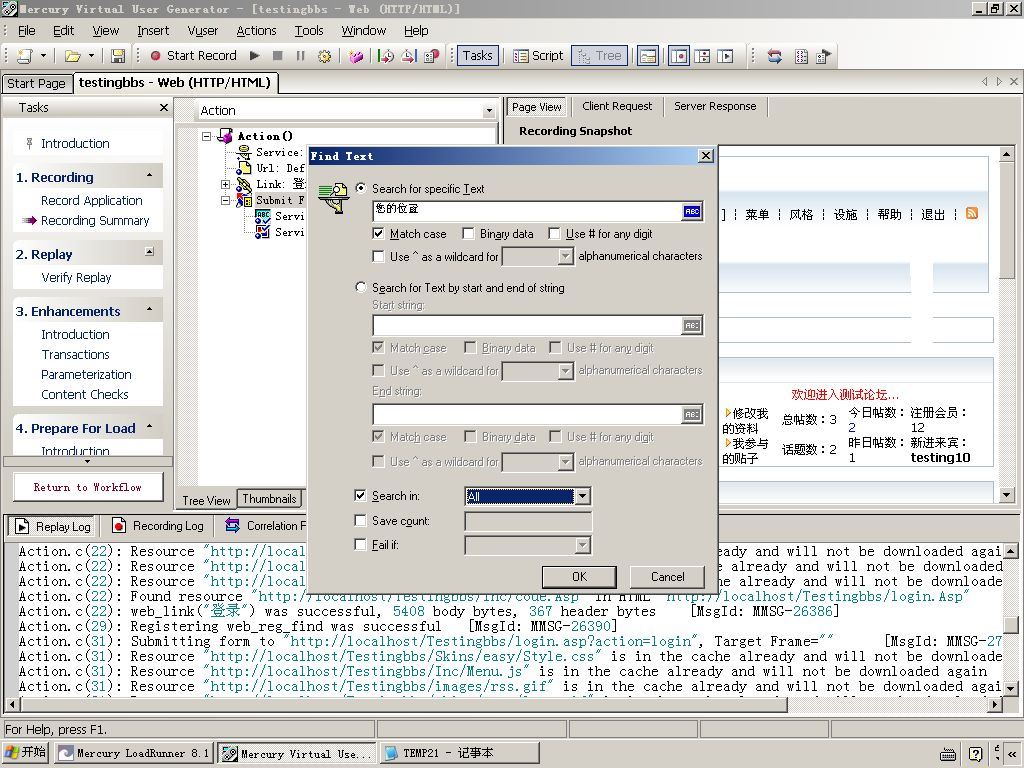Switch to Tree View bottom tab
This screenshot has width=1024, height=768.
[206, 500]
